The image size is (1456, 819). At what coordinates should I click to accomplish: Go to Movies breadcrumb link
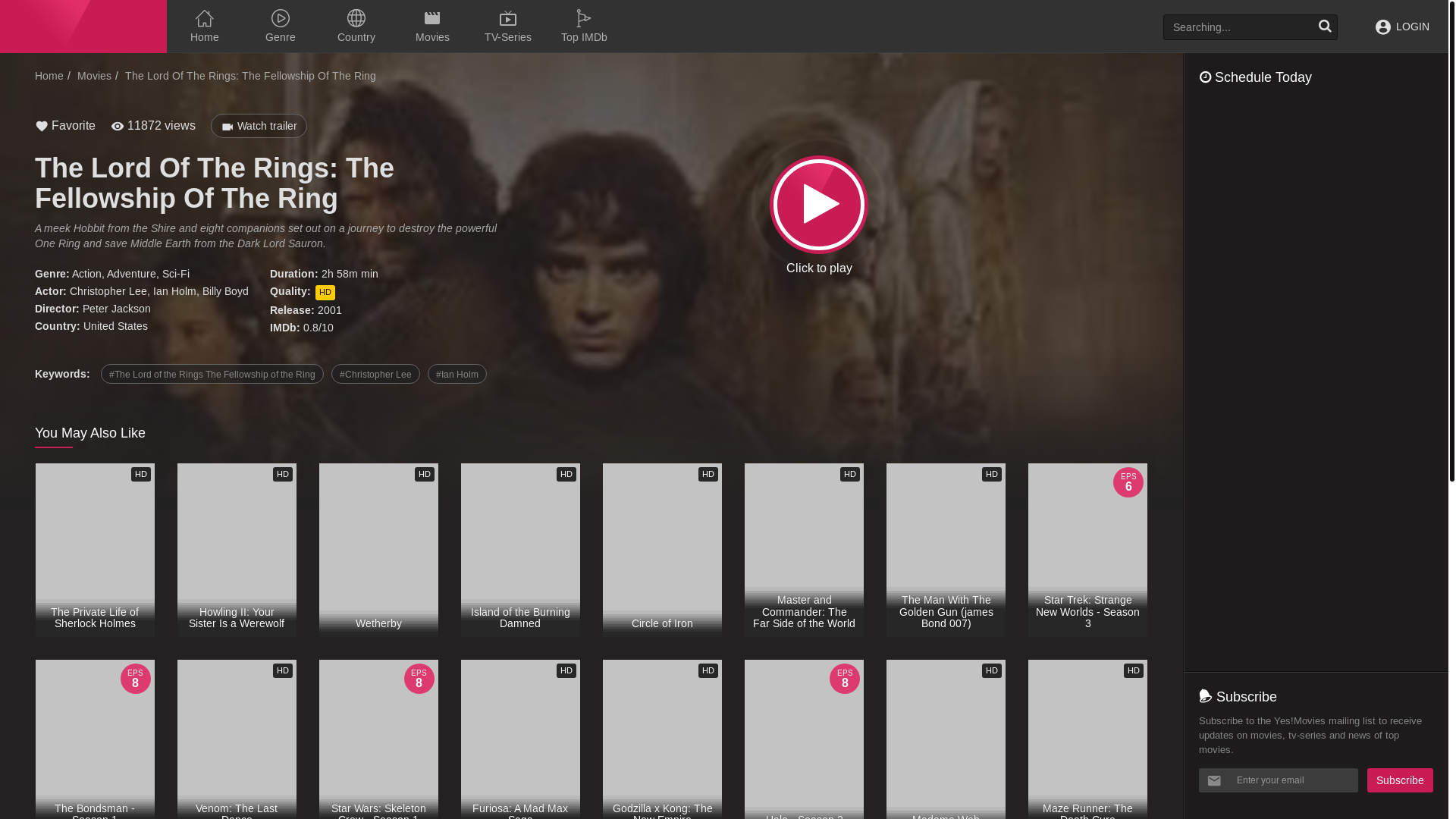tap(94, 76)
